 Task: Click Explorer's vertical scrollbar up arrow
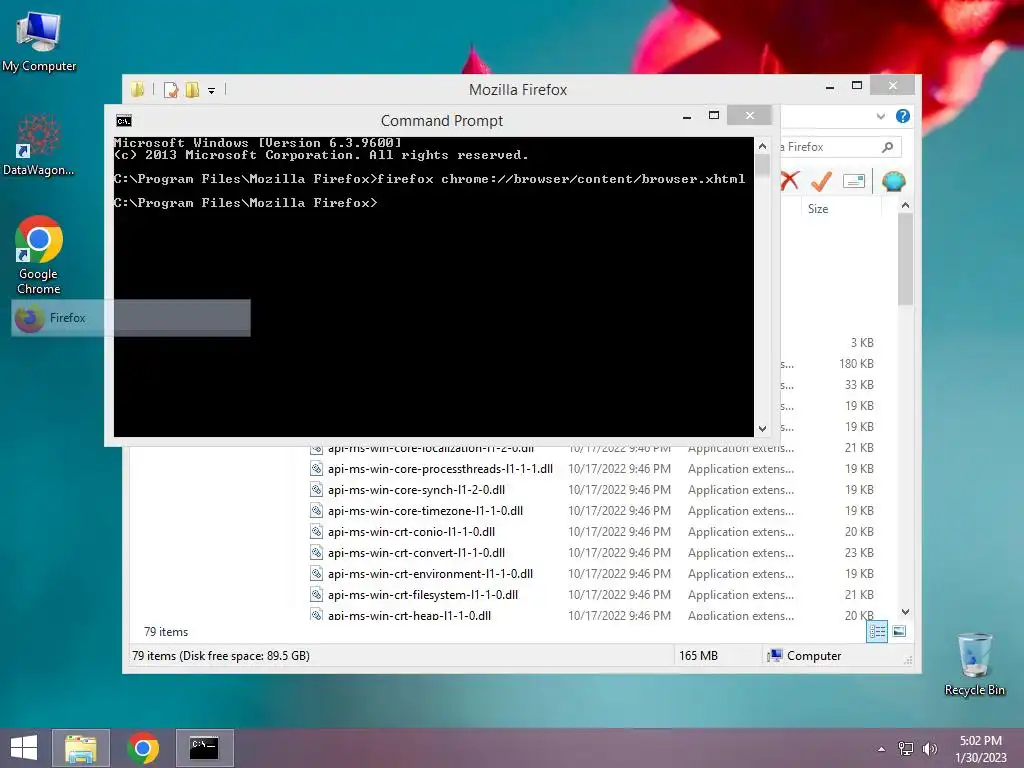[x=905, y=205]
